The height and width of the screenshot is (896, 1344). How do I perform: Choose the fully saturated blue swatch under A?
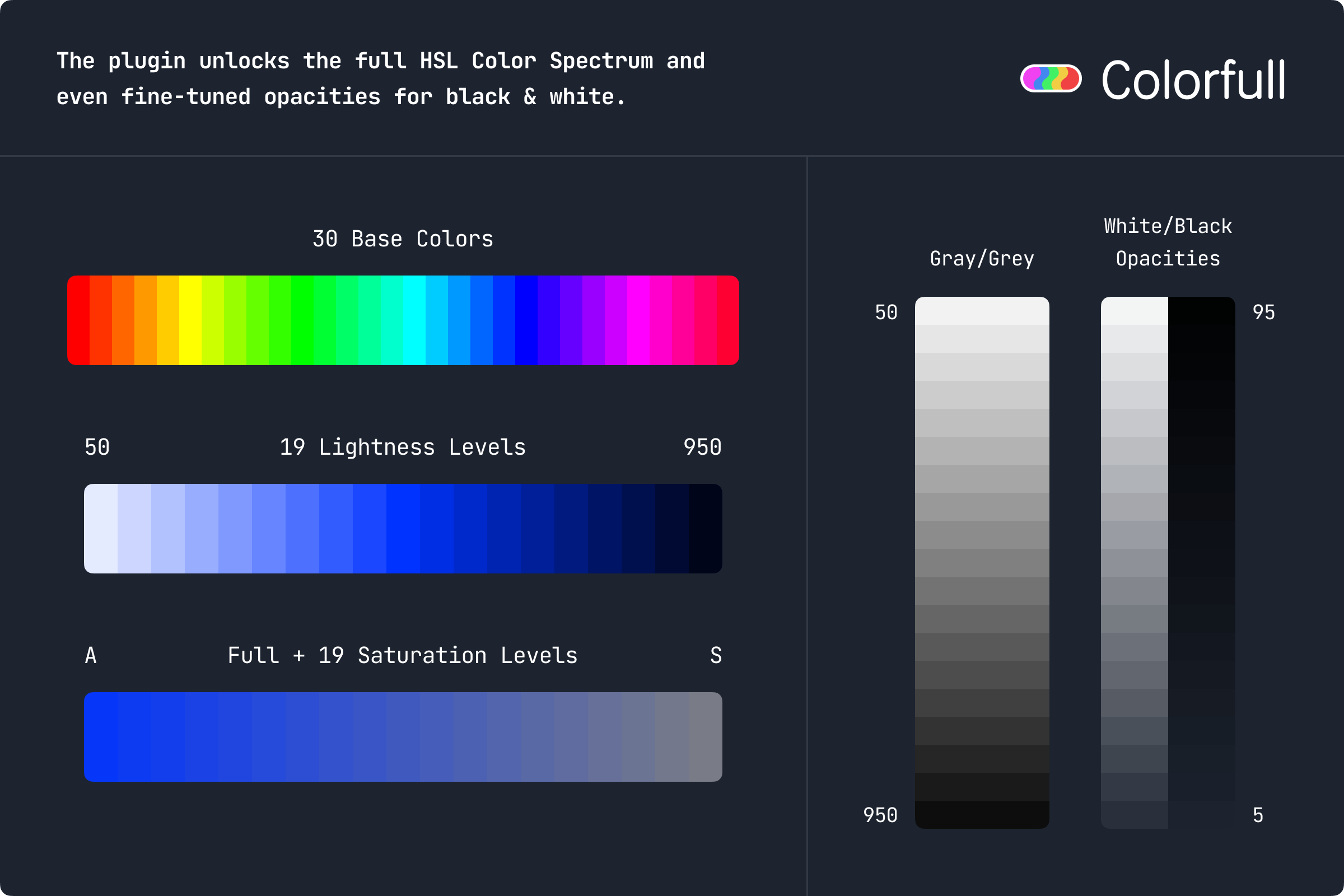[x=101, y=736]
